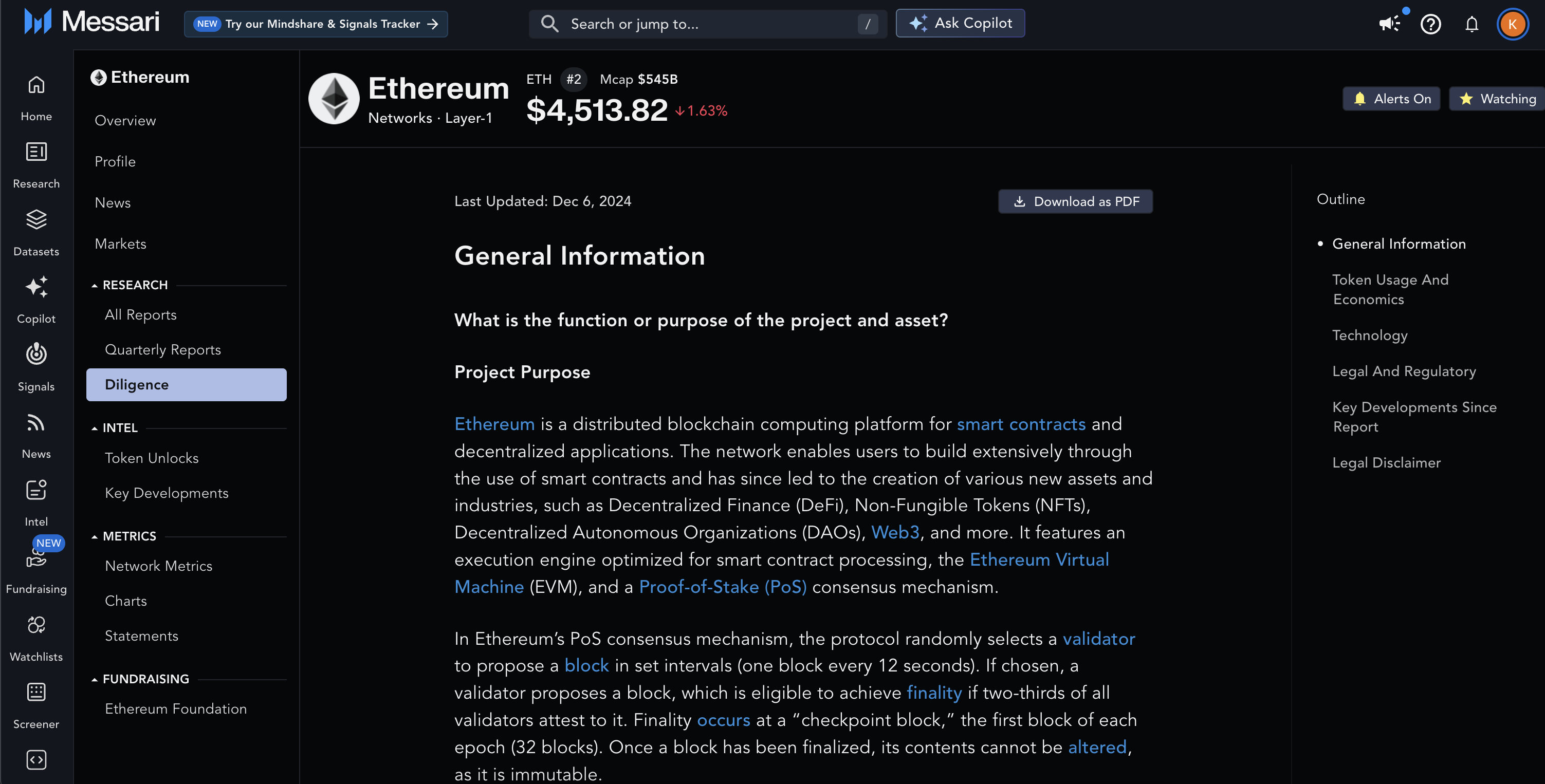
Task: Open the Signals icon
Action: (36, 353)
